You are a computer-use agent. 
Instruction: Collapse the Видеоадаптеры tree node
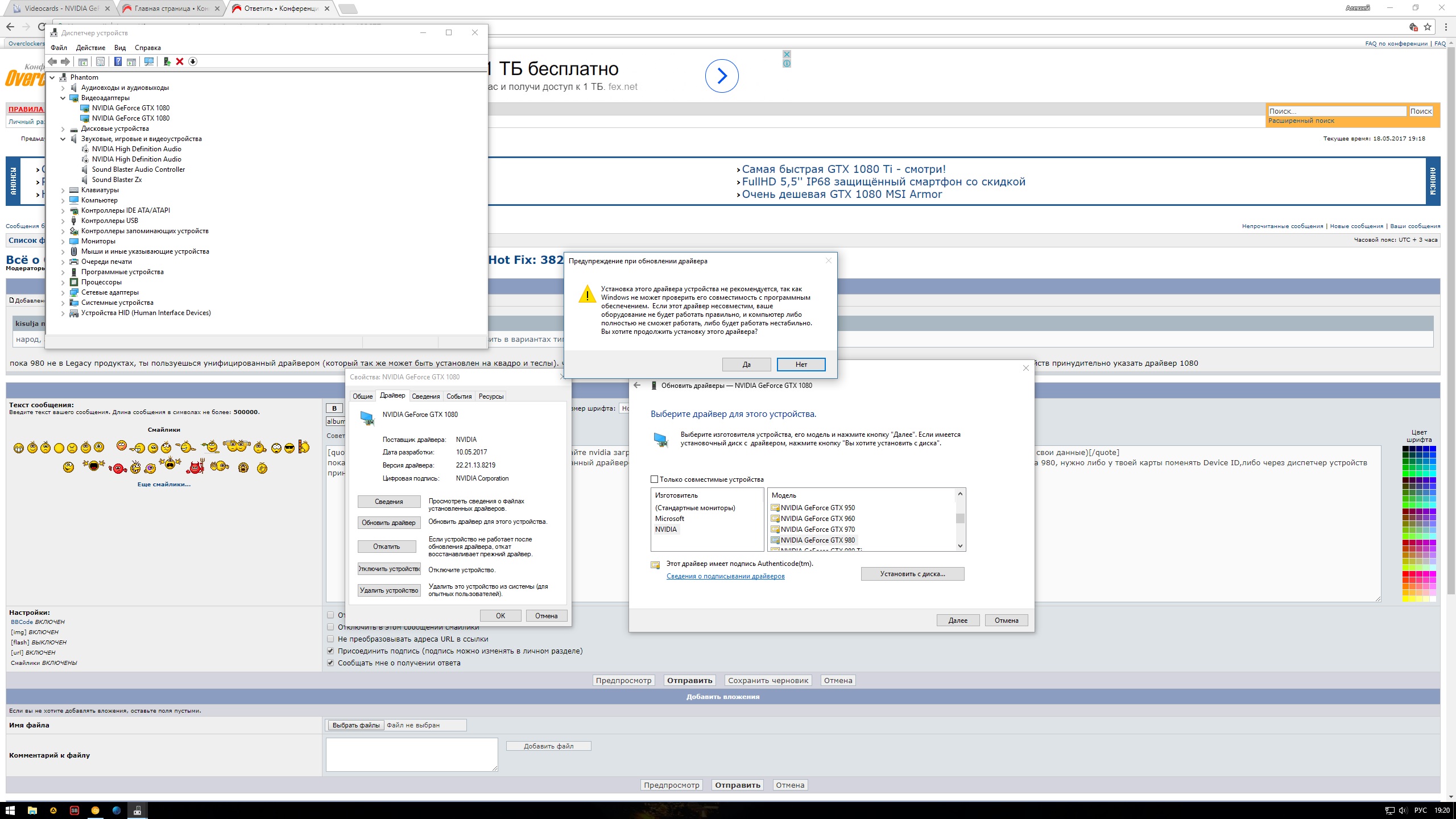tap(63, 98)
